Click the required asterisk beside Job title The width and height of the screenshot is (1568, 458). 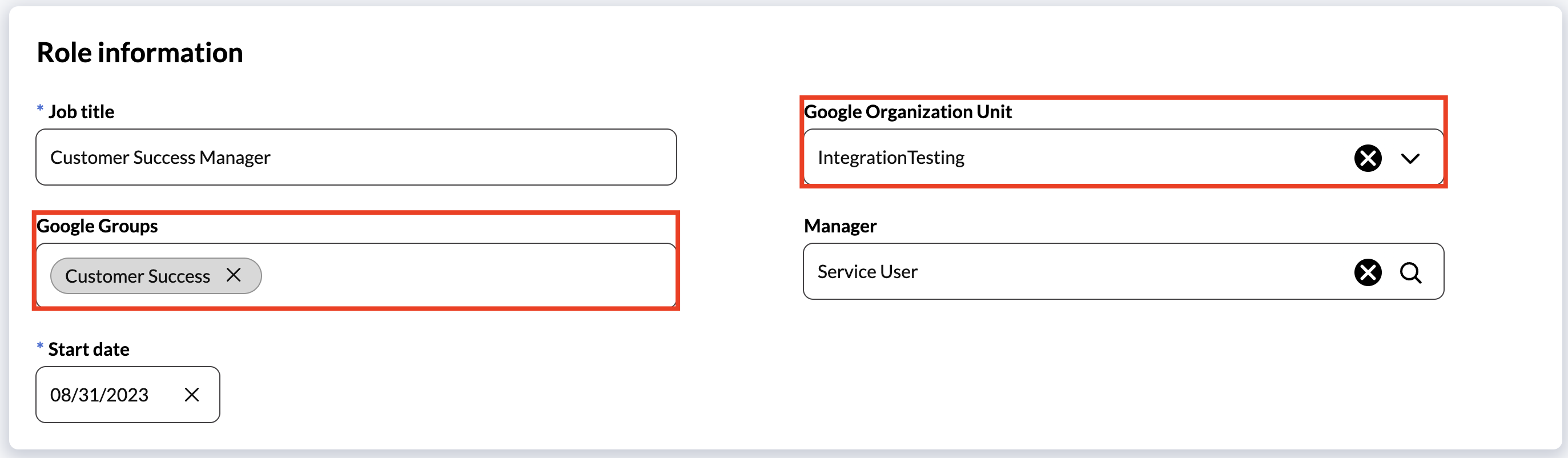(40, 109)
